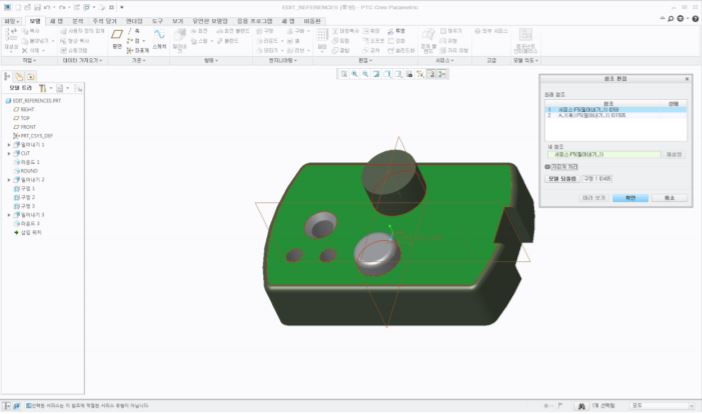The image size is (702, 414).
Task: Confirm with the 확인 button in the dialog
Action: click(630, 198)
